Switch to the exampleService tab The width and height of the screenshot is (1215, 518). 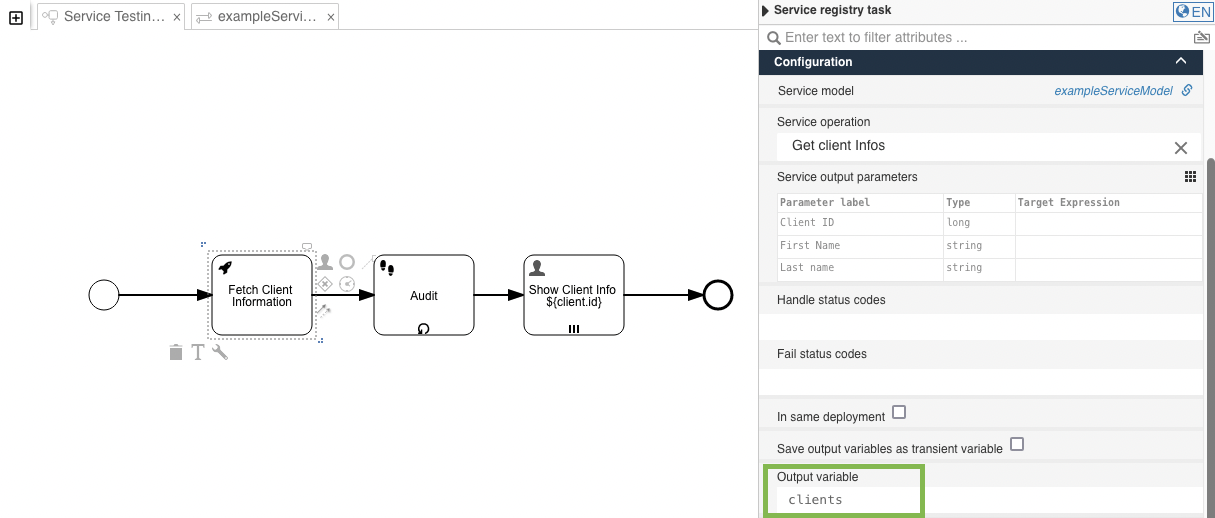tap(258, 17)
